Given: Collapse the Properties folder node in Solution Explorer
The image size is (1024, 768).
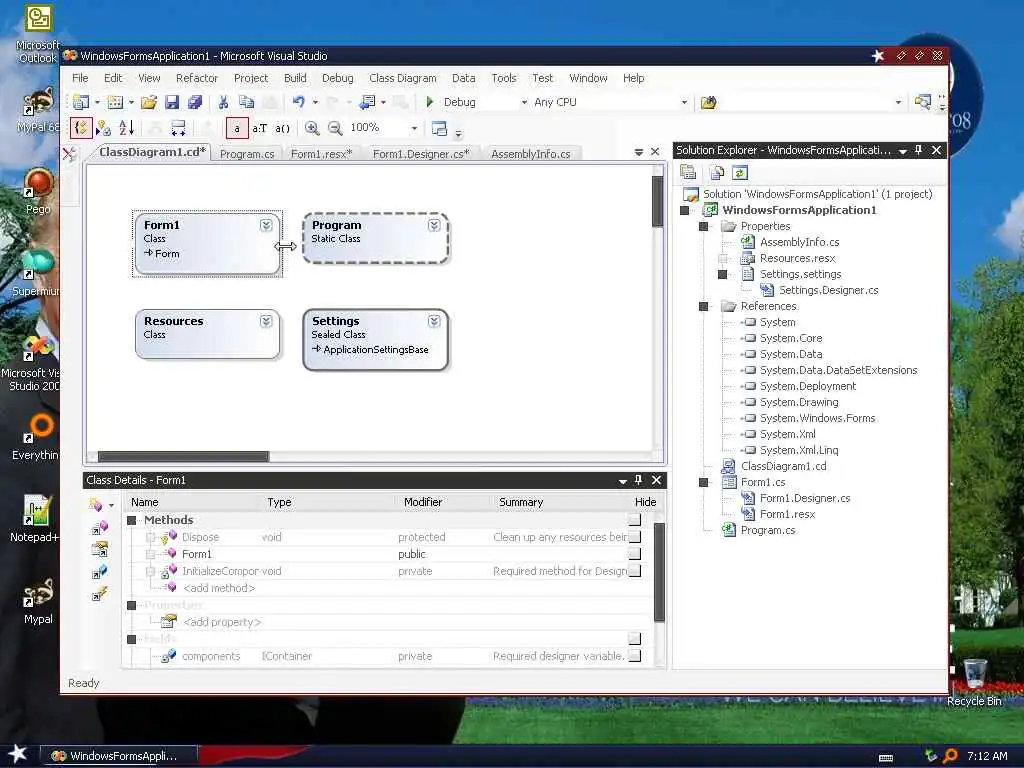Looking at the screenshot, I should point(703,227).
